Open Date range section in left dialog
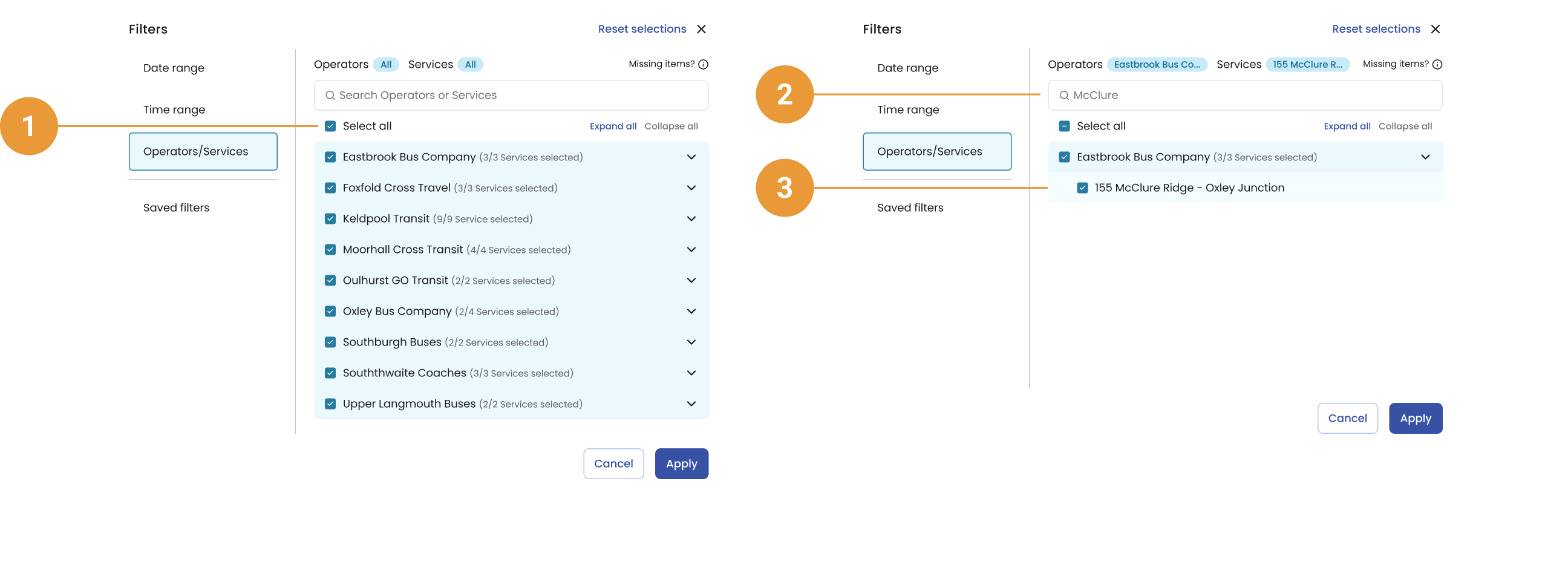Viewport: 1568px width, 582px height. pos(174,68)
